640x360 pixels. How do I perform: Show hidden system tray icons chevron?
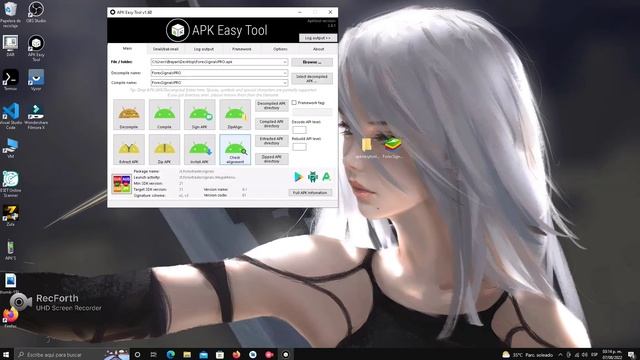coord(560,355)
